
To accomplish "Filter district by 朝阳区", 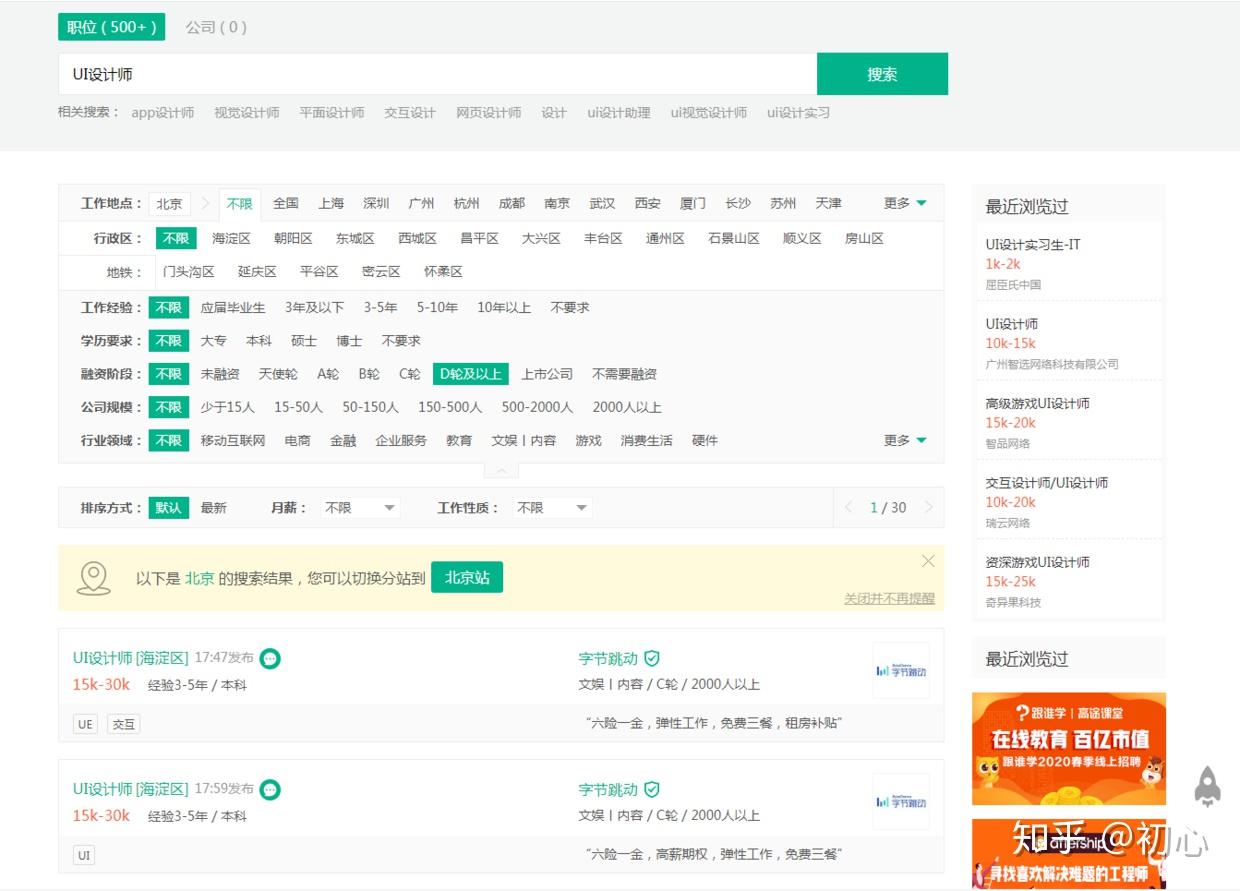I will (293, 238).
